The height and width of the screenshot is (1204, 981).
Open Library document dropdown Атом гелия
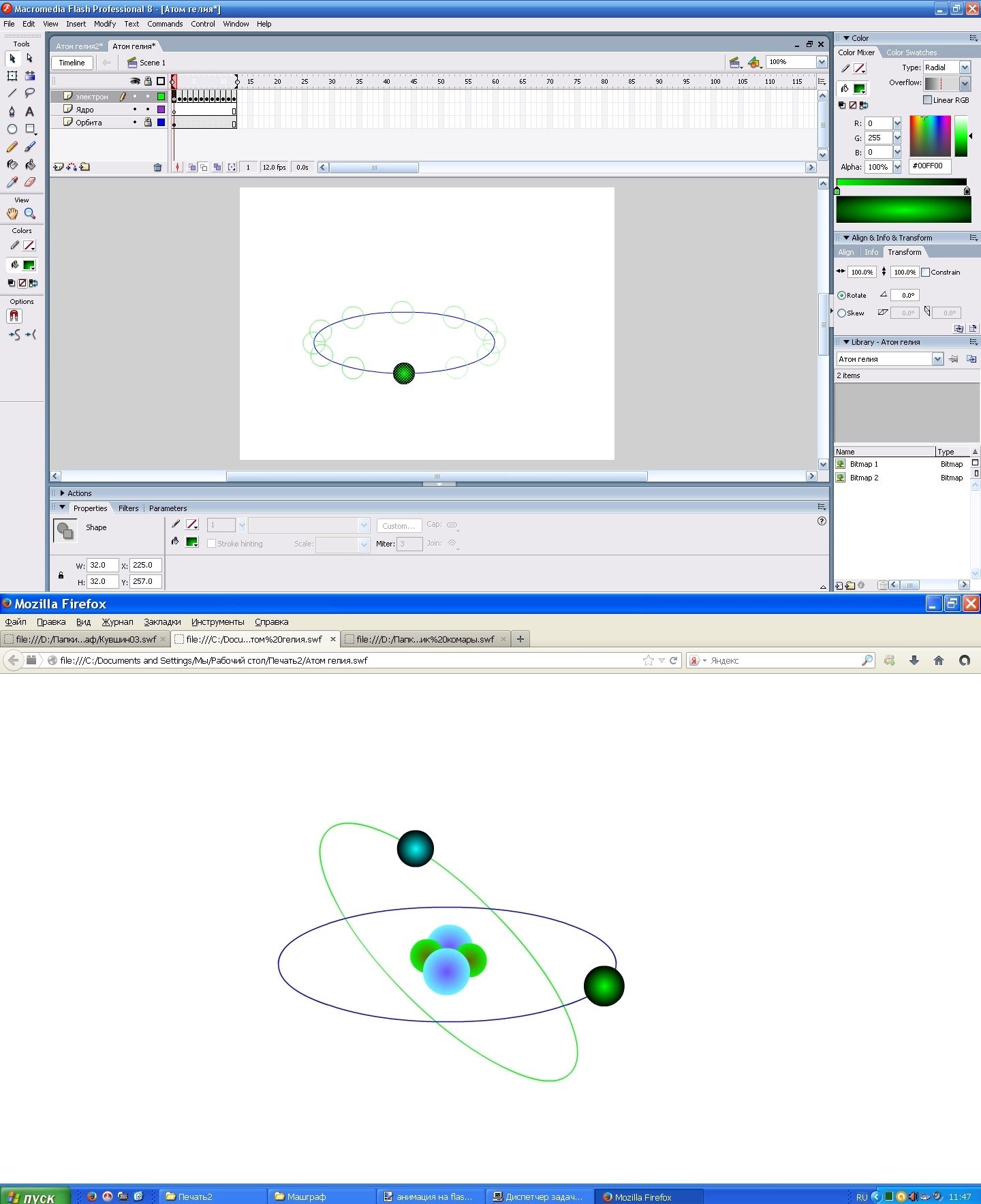coord(937,359)
